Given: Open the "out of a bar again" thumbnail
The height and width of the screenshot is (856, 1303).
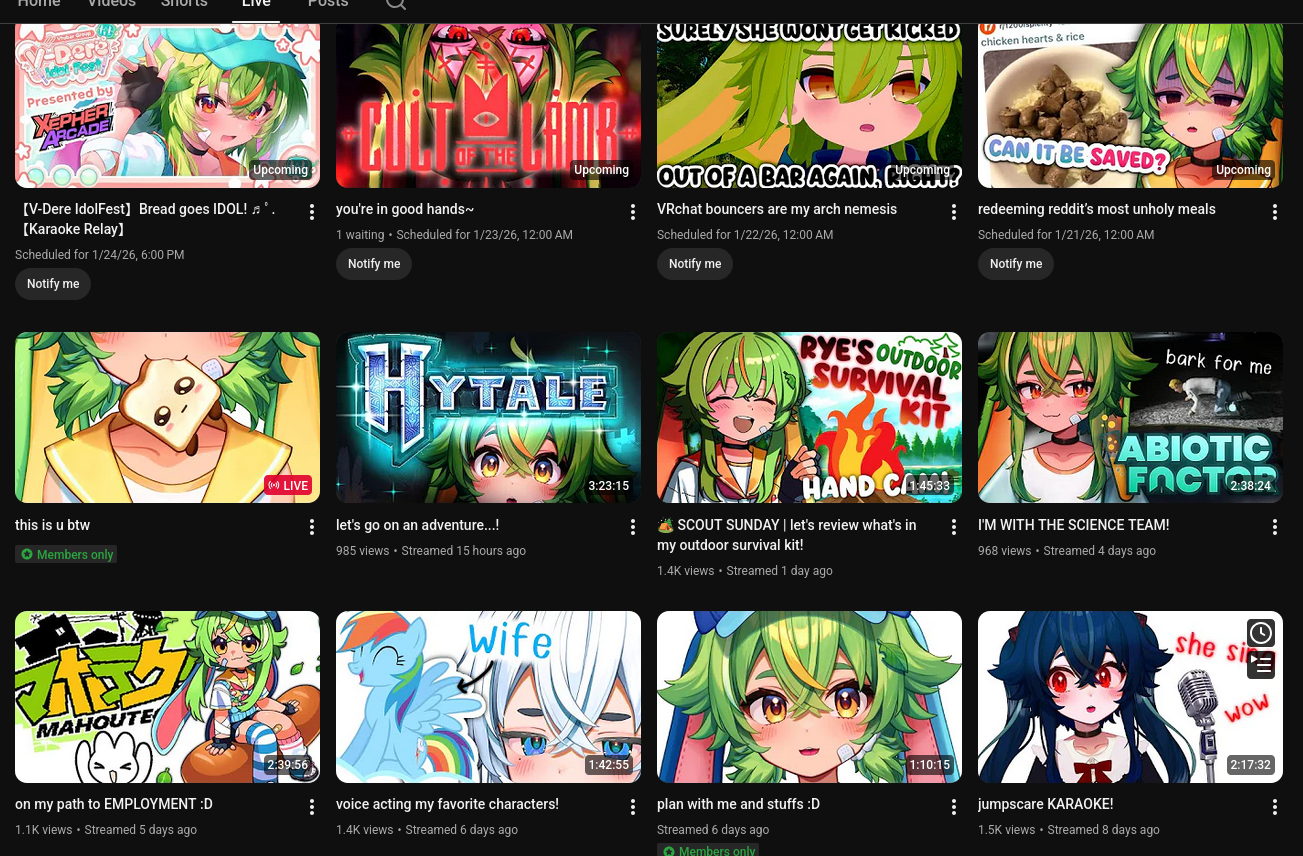Looking at the screenshot, I should coord(809,105).
